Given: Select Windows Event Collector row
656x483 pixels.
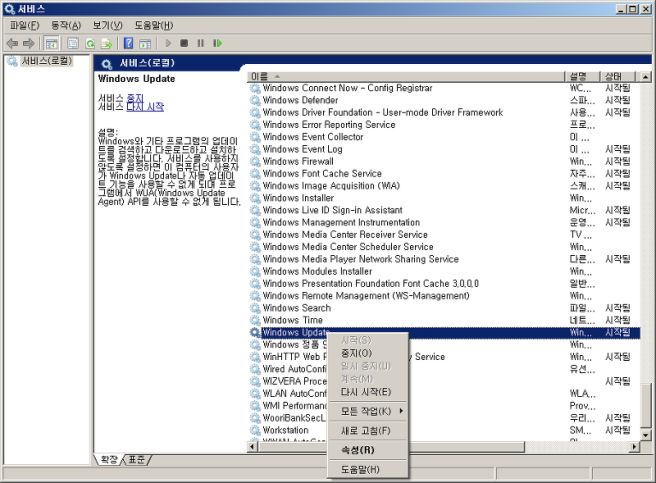Looking at the screenshot, I should tap(443, 137).
